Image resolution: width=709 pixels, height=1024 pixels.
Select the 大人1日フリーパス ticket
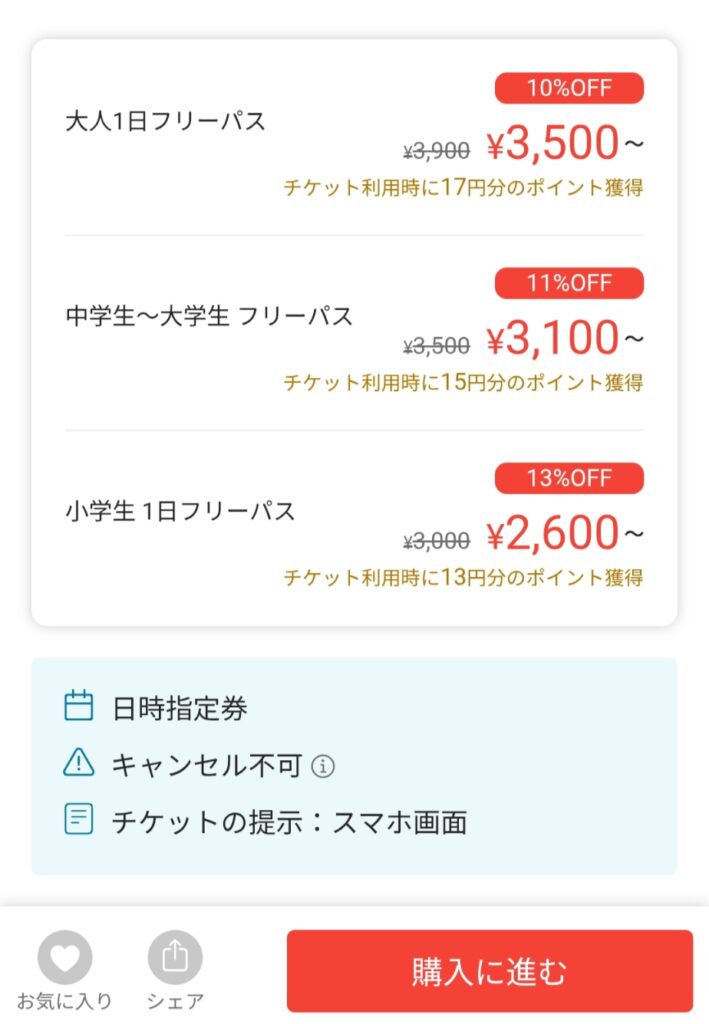click(165, 122)
